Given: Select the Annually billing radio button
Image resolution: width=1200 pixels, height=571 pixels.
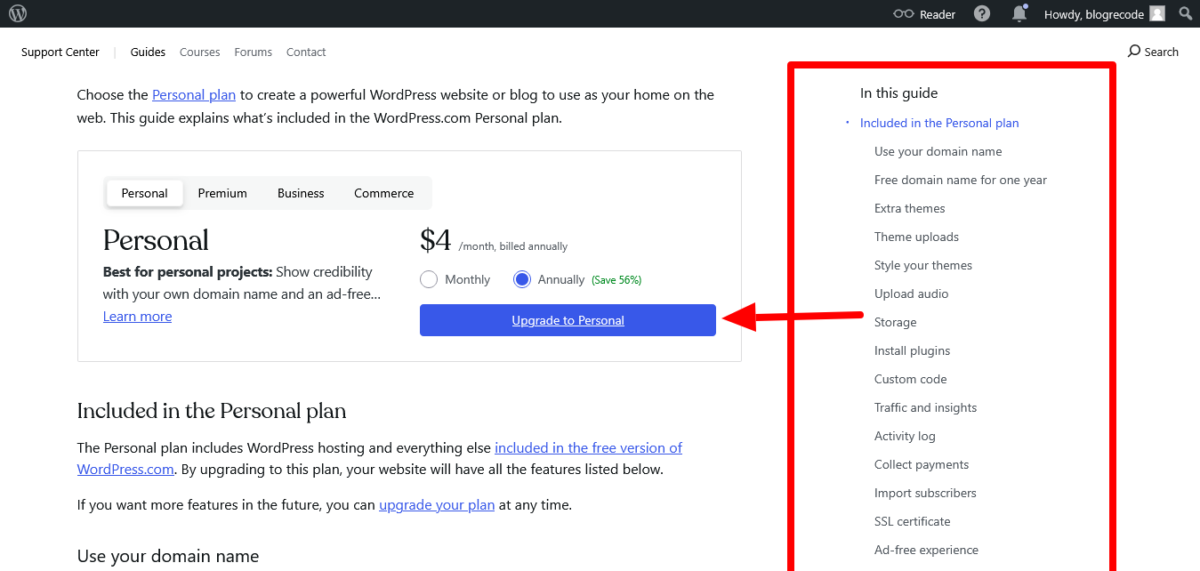Looking at the screenshot, I should point(522,280).
